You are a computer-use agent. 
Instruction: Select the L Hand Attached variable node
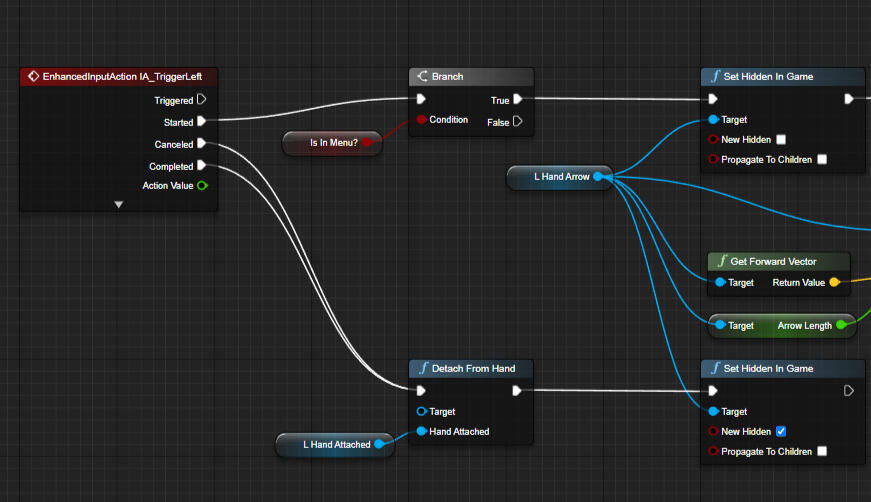(x=335, y=444)
